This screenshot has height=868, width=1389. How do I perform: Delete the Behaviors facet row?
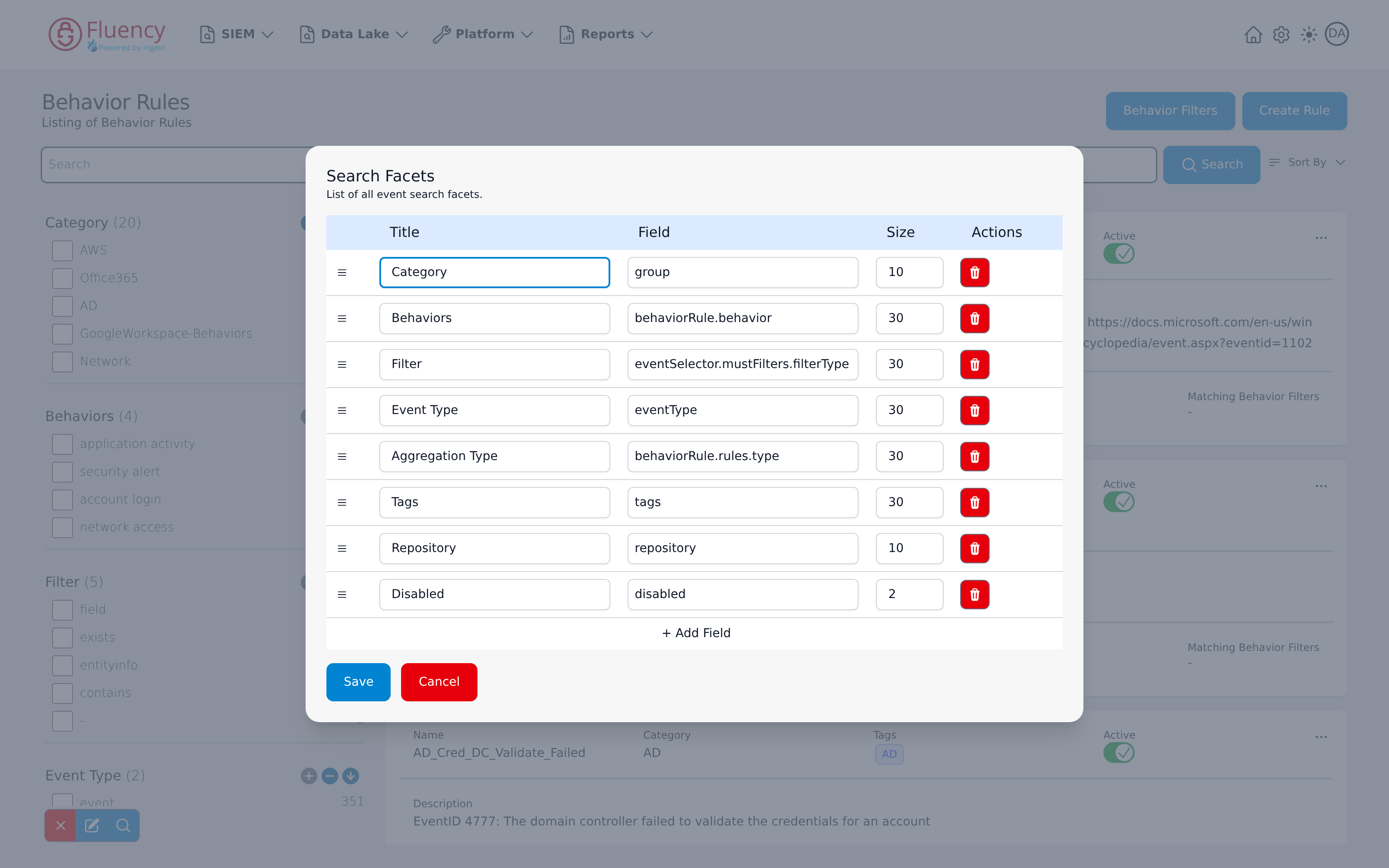click(974, 319)
